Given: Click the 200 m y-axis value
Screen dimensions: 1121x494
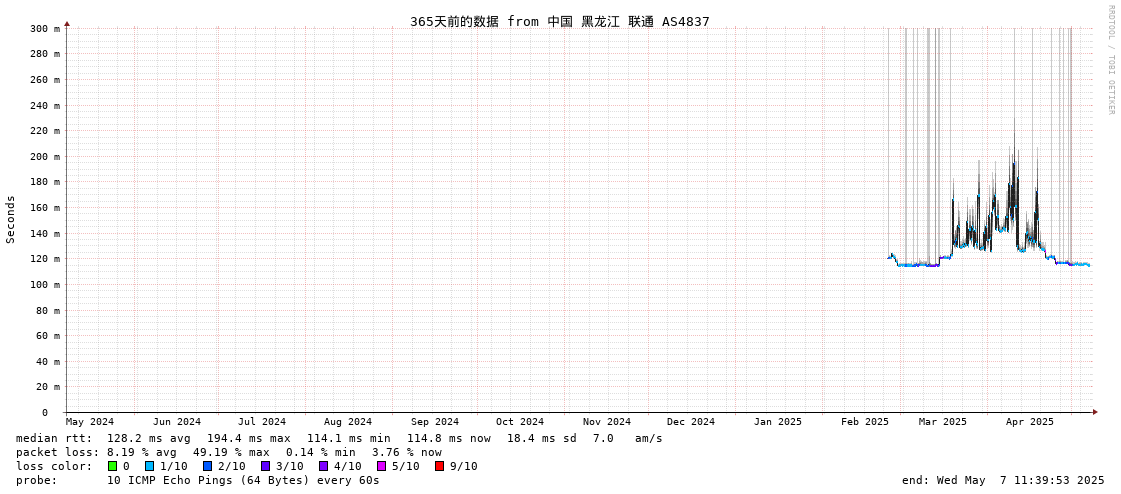Looking at the screenshot, I should (x=45, y=157).
